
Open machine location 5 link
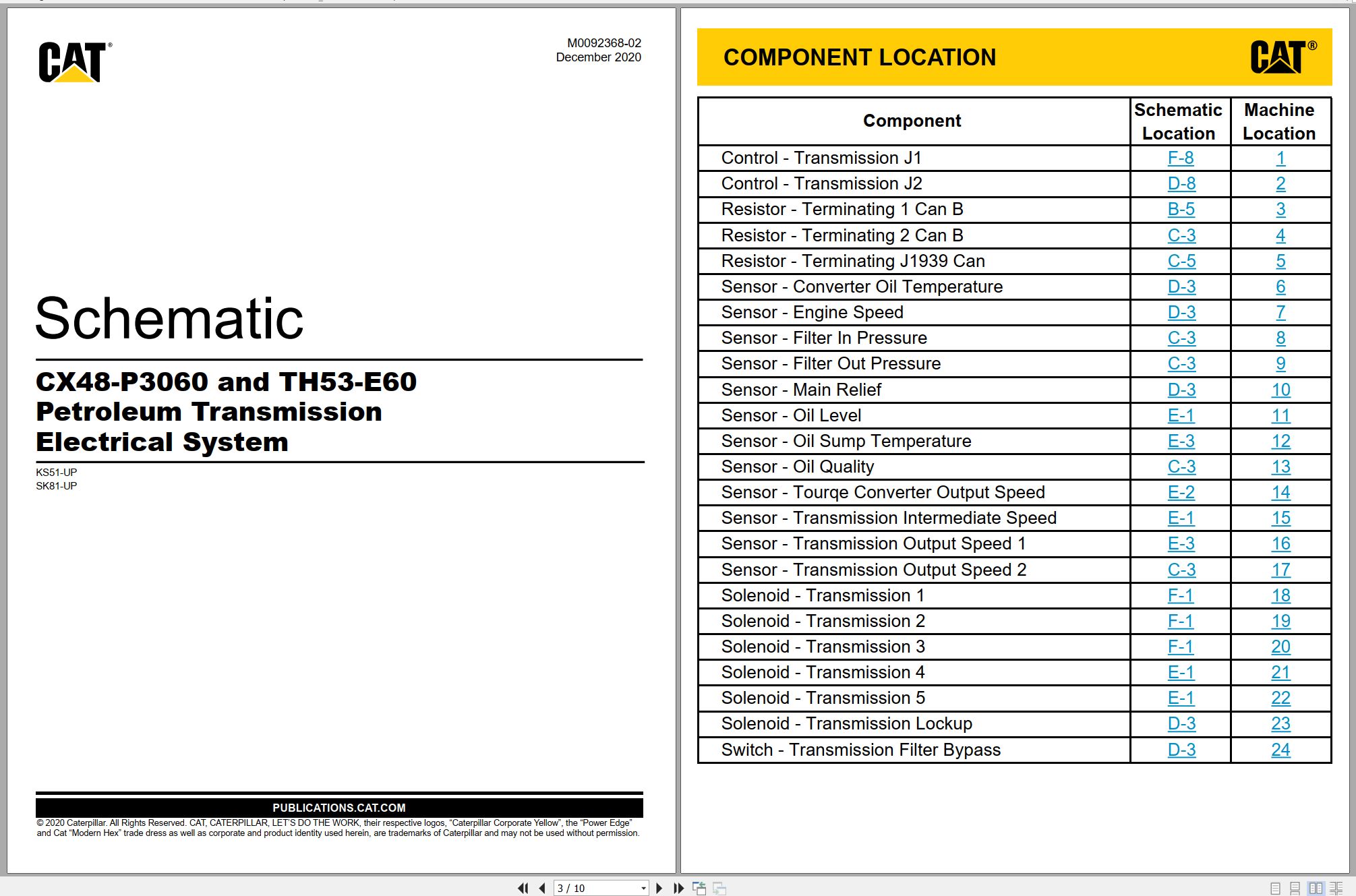pyautogui.click(x=1280, y=261)
